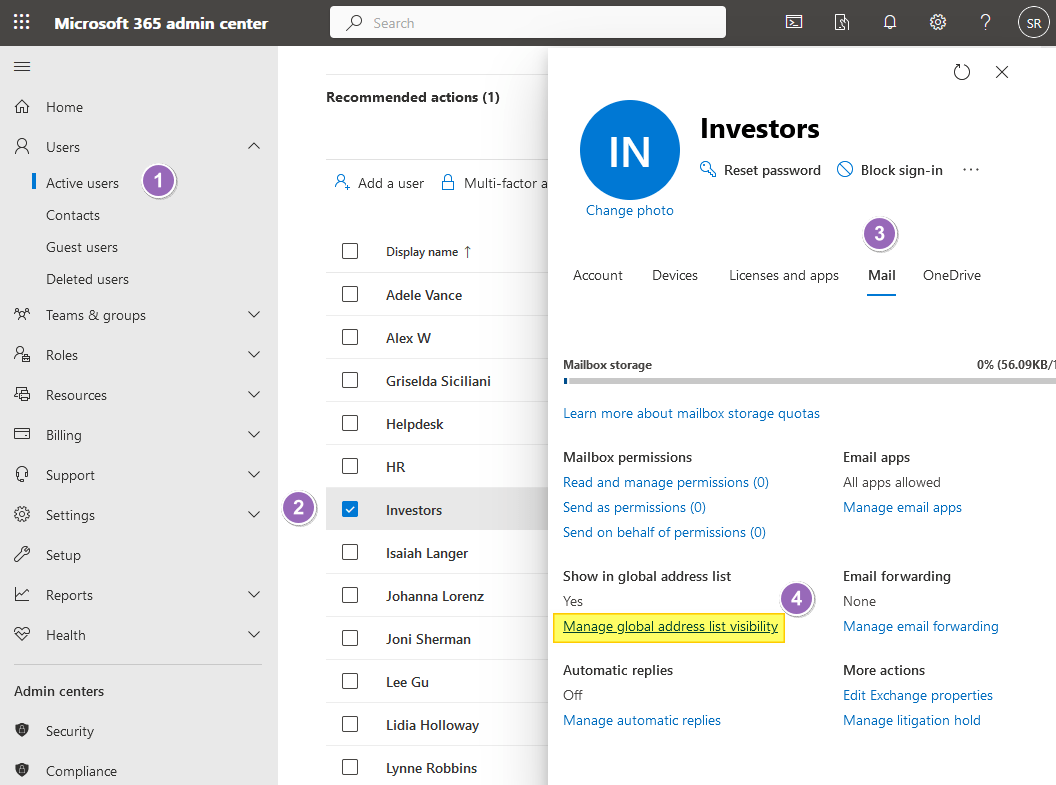
Task: Open more actions with the ellipsis
Action: (x=970, y=170)
